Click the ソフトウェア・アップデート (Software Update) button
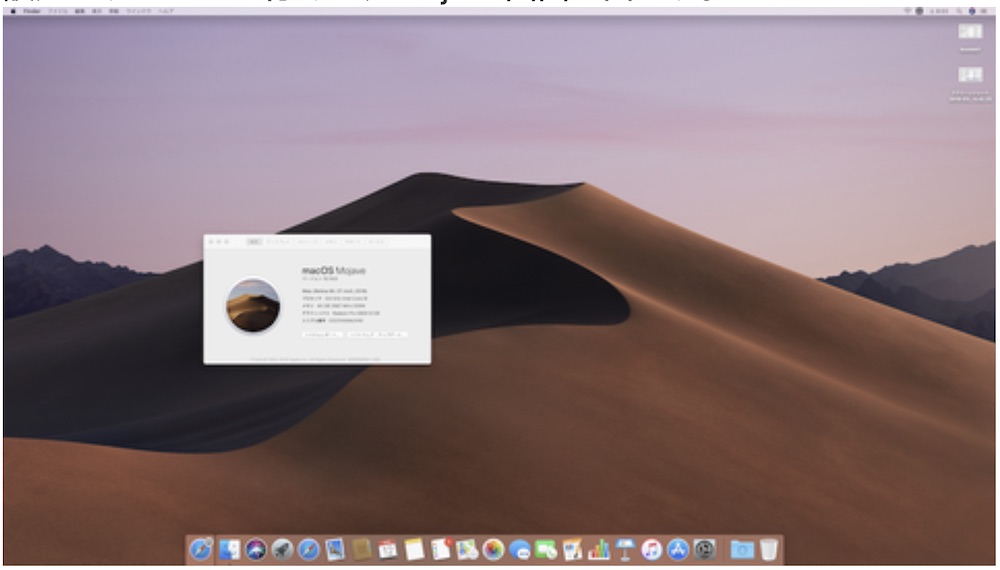This screenshot has width=1000, height=570. (378, 335)
